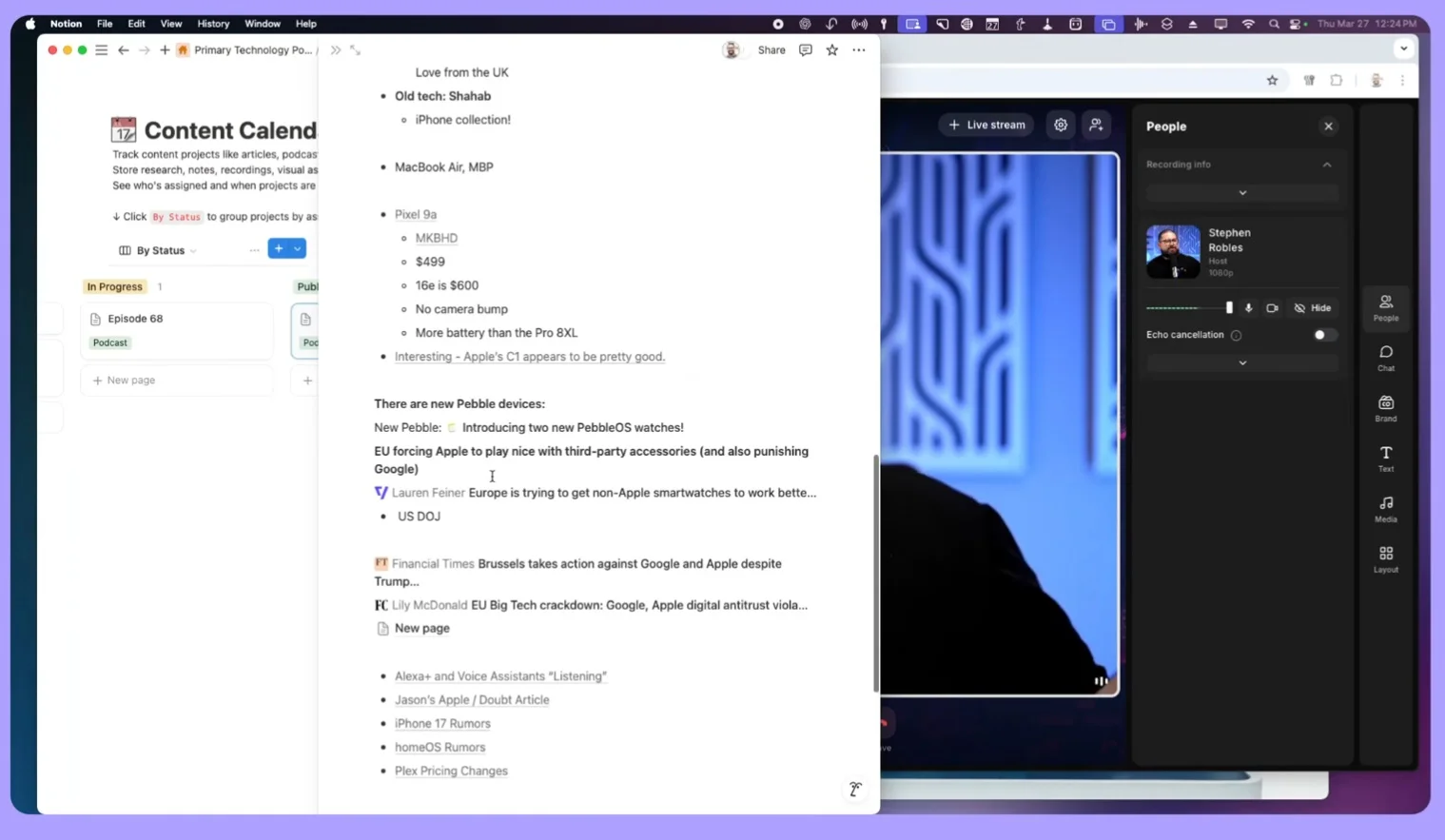Add a new Notion tab with plus
The width and height of the screenshot is (1445, 840).
pyautogui.click(x=165, y=50)
